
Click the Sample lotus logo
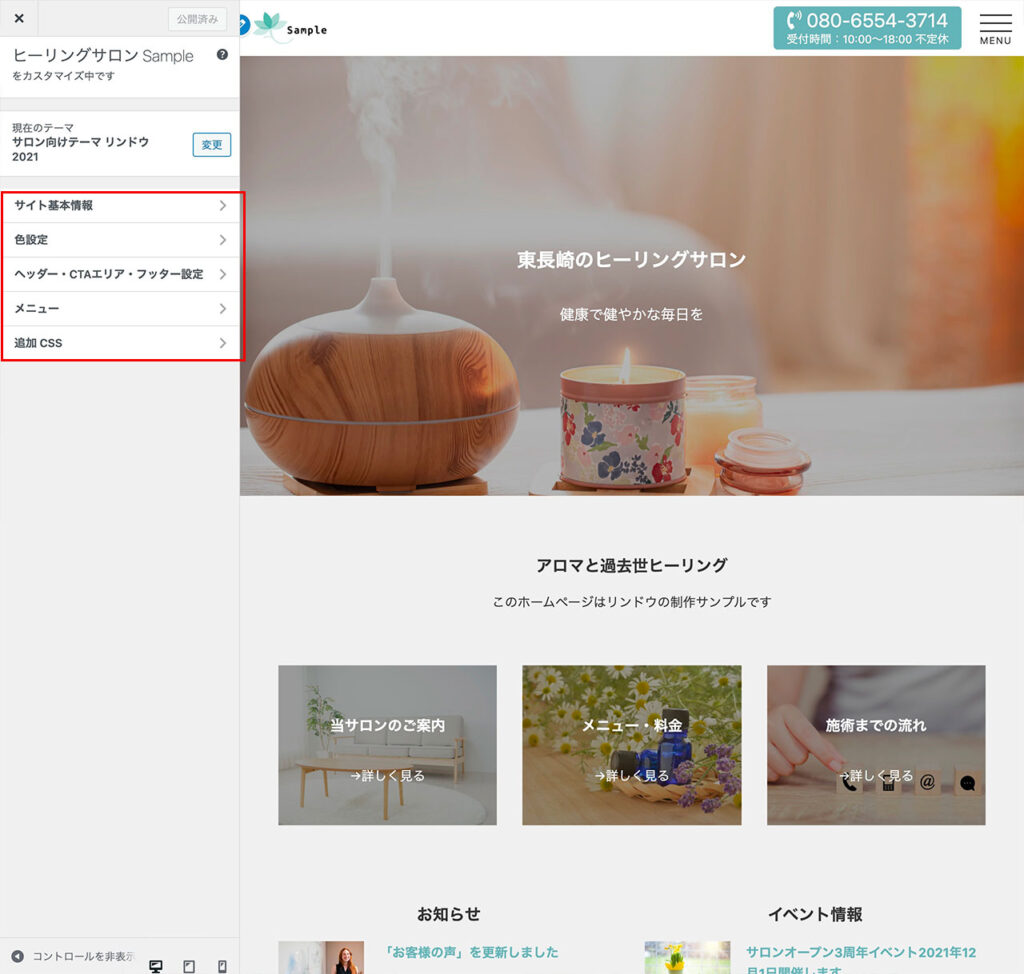tap(291, 27)
